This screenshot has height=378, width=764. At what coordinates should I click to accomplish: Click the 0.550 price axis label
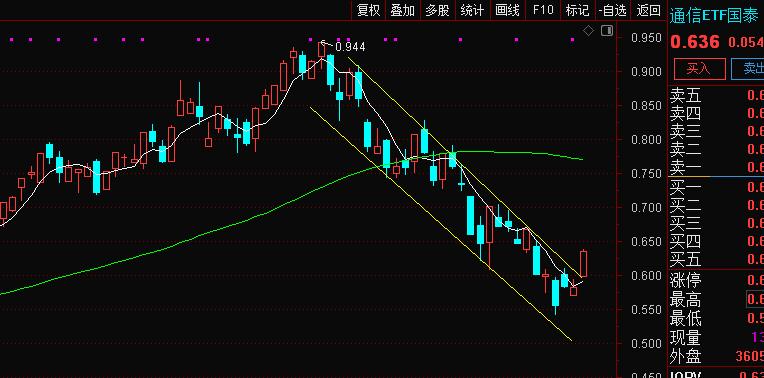coord(646,310)
